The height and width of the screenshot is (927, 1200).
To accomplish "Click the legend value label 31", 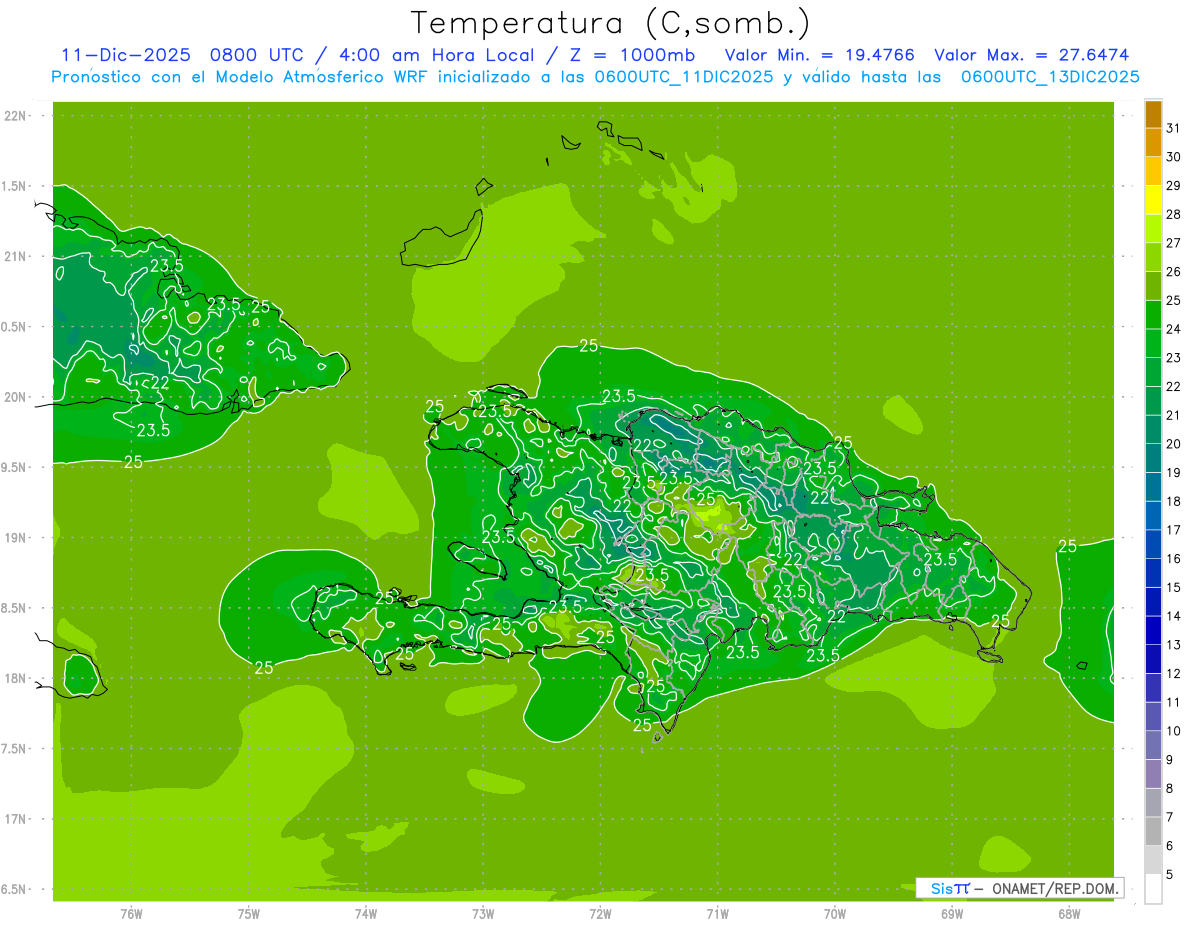I will click(x=1173, y=128).
